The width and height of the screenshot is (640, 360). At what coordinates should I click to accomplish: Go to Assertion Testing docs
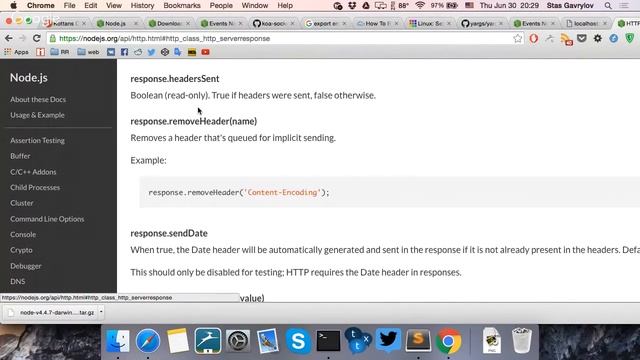[x=37, y=140]
